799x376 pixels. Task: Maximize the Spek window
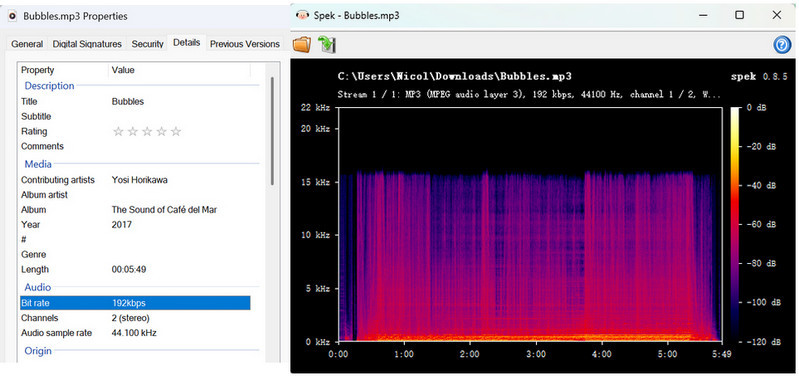(739, 15)
